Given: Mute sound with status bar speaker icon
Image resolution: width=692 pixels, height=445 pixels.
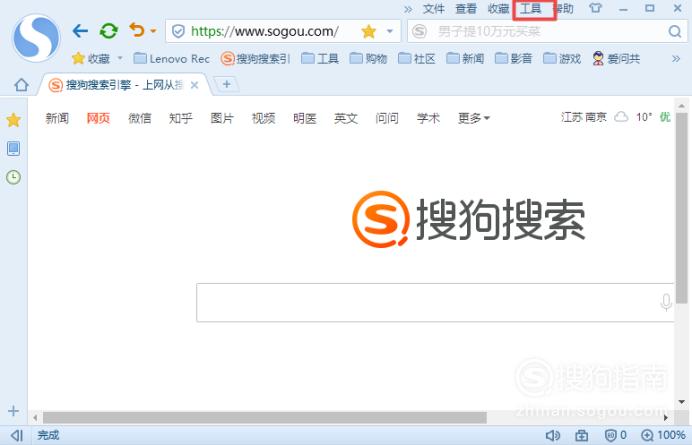Looking at the screenshot, I should coord(553,435).
